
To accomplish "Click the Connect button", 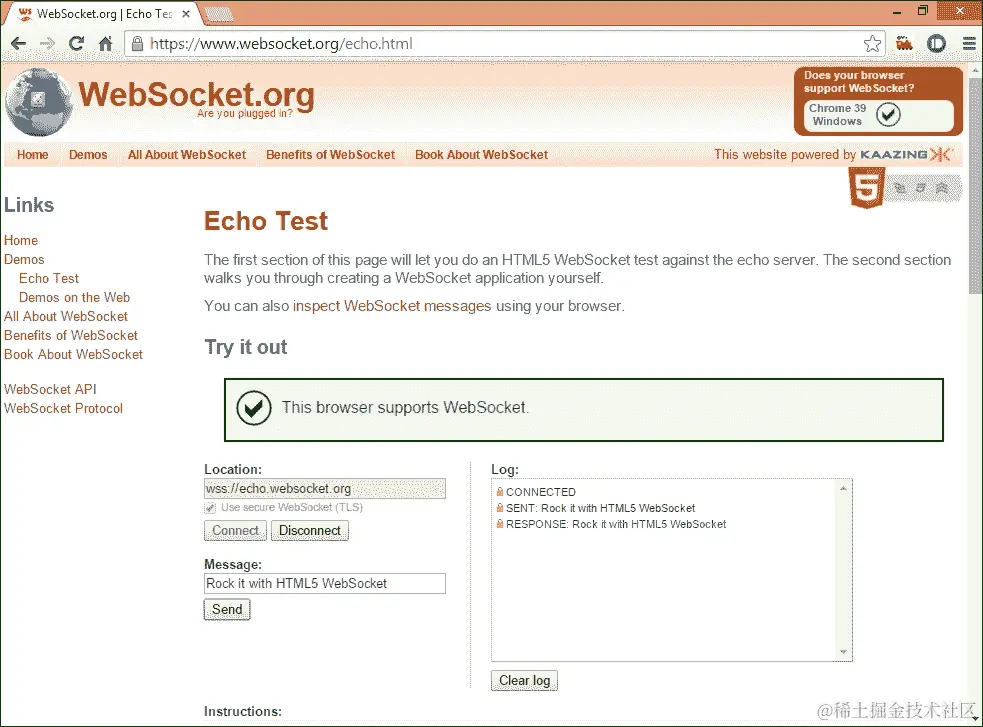I will pyautogui.click(x=235, y=530).
